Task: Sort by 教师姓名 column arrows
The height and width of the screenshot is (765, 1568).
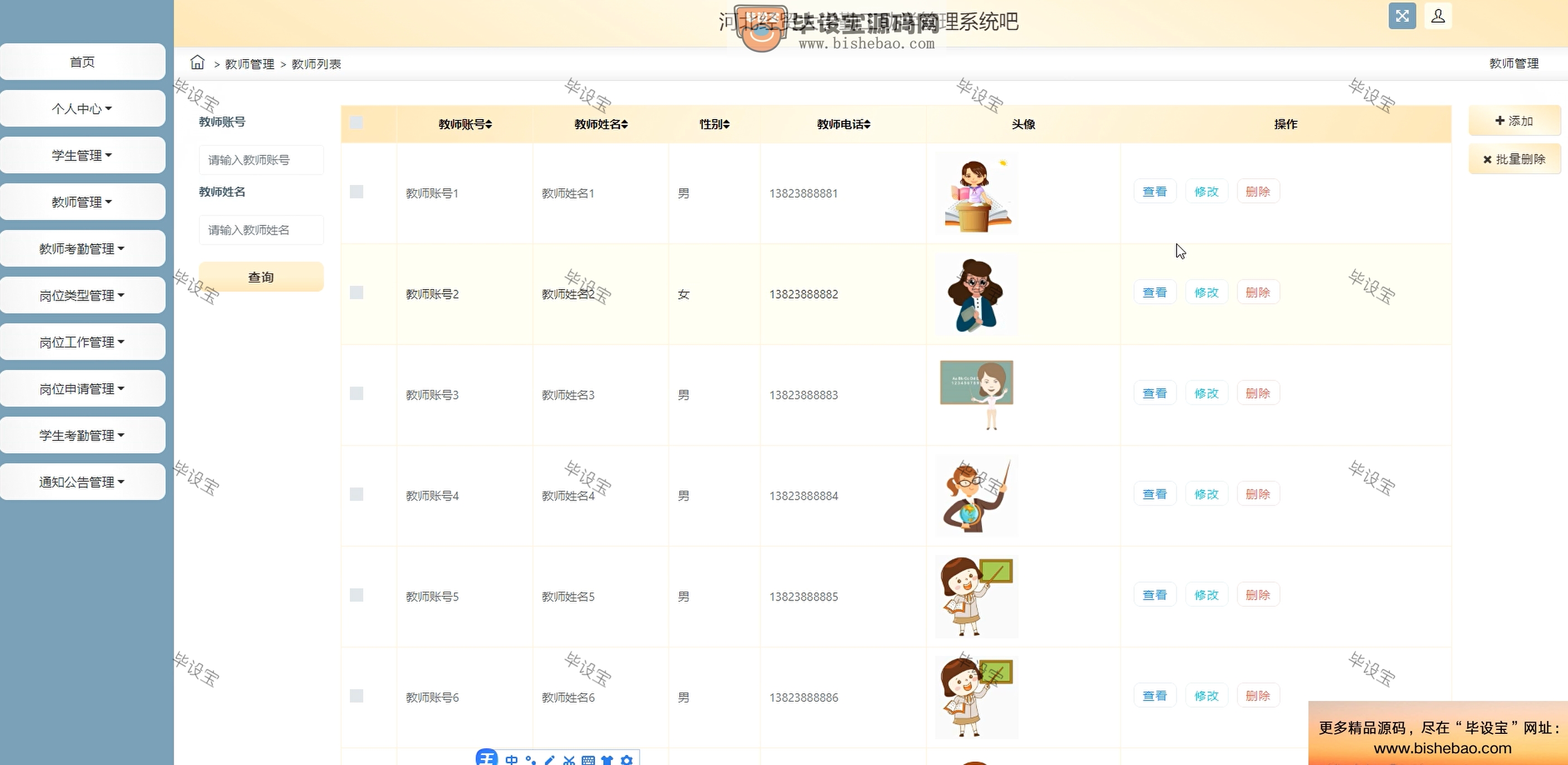Action: coord(624,124)
